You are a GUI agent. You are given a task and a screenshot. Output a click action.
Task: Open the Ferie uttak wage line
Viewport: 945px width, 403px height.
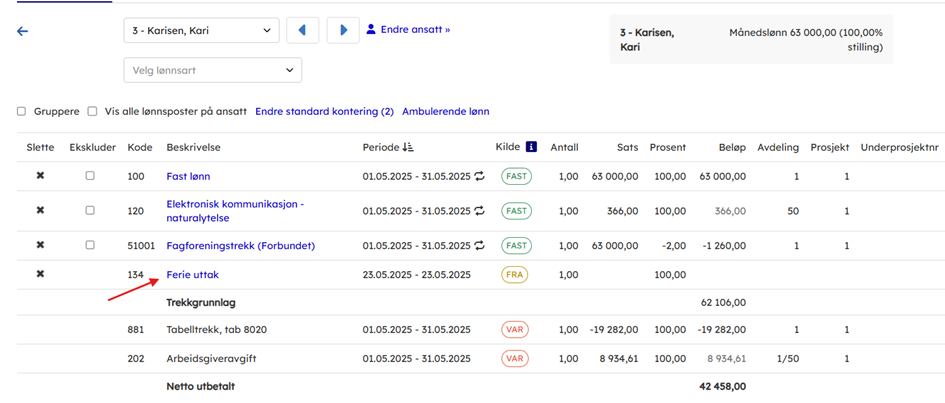(x=192, y=274)
